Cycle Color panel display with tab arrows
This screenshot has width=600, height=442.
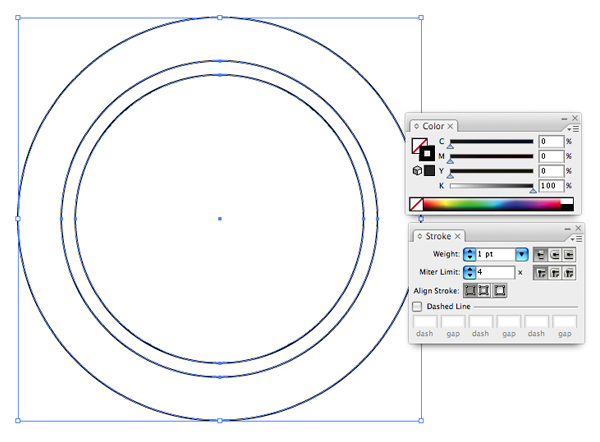[x=416, y=126]
